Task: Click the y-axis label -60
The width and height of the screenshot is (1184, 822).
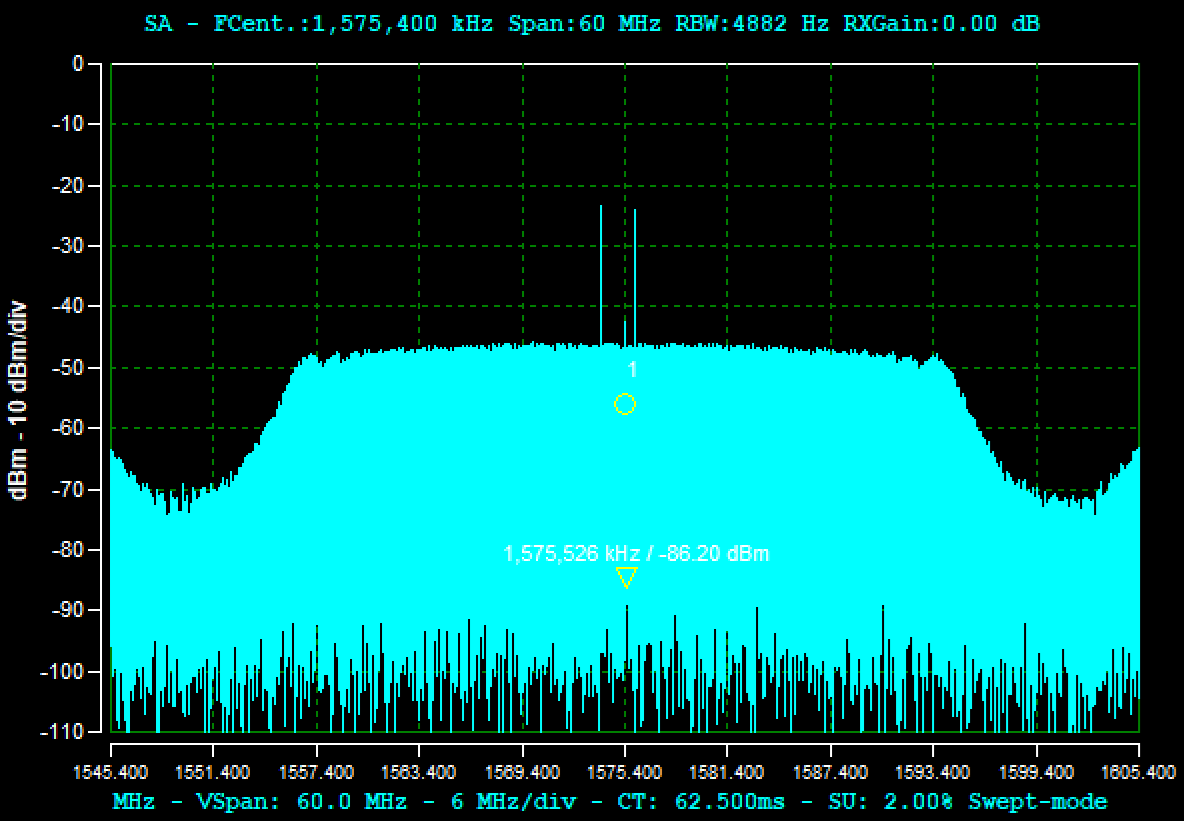Action: [69, 428]
